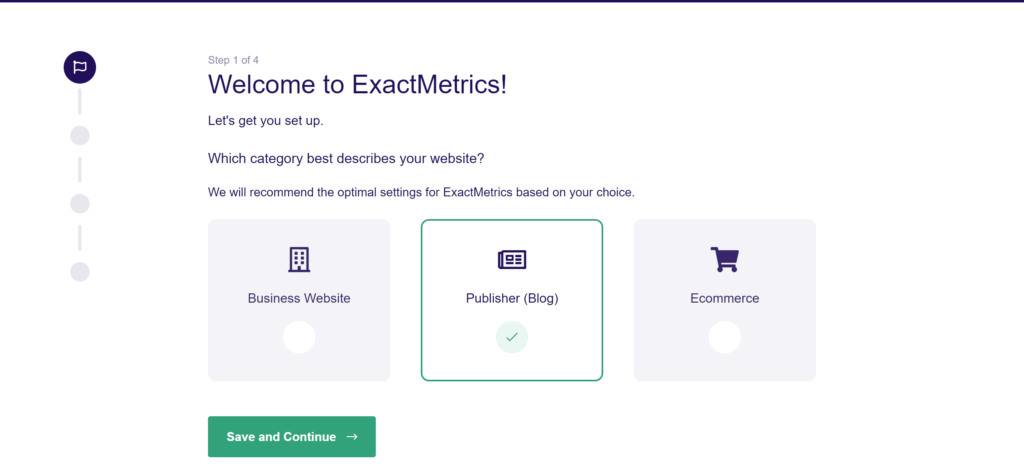Click the Save and Continue button
The width and height of the screenshot is (1024, 469).
tap(292, 436)
